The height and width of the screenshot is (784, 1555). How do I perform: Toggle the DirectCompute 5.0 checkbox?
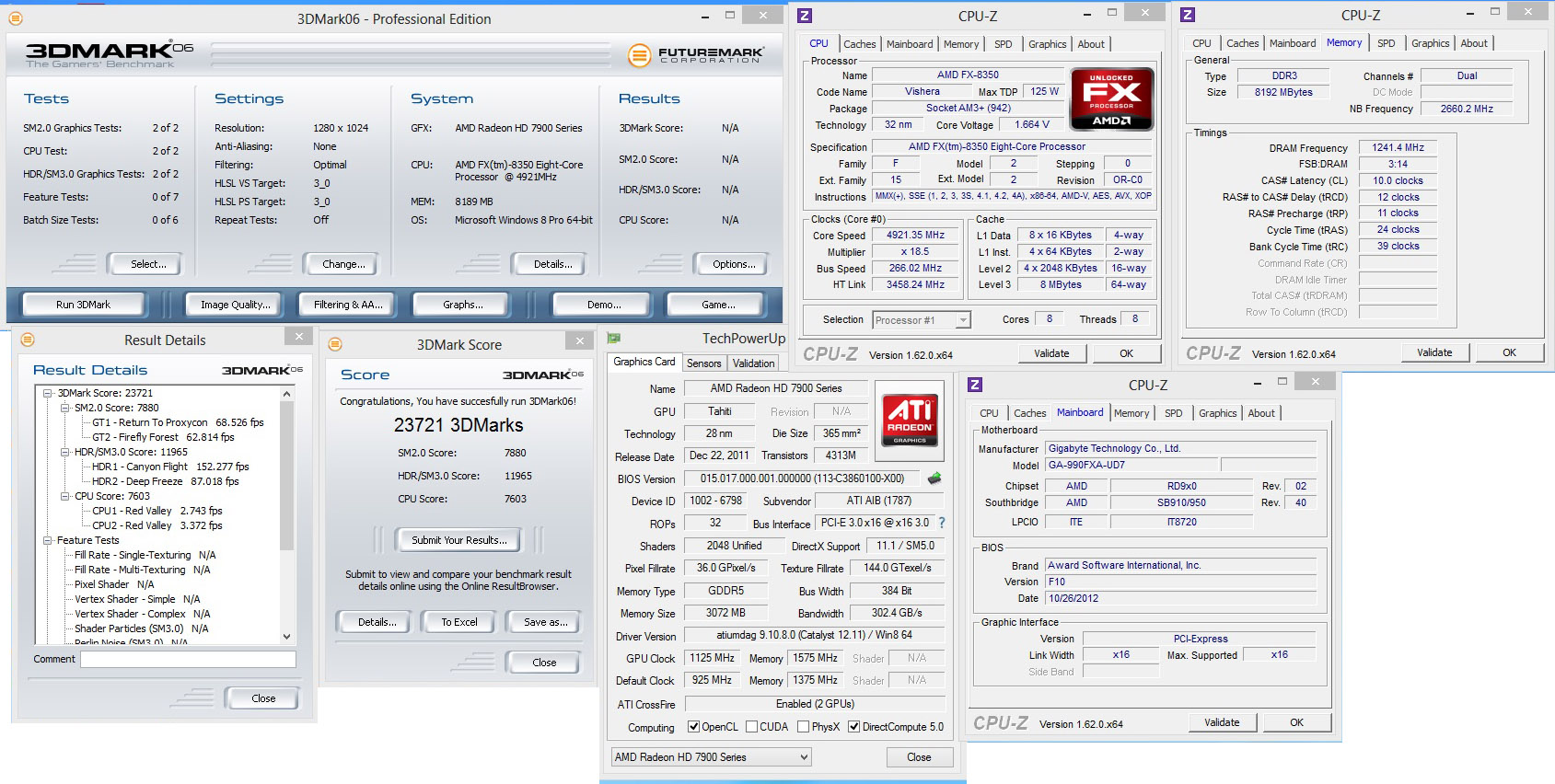[x=854, y=727]
